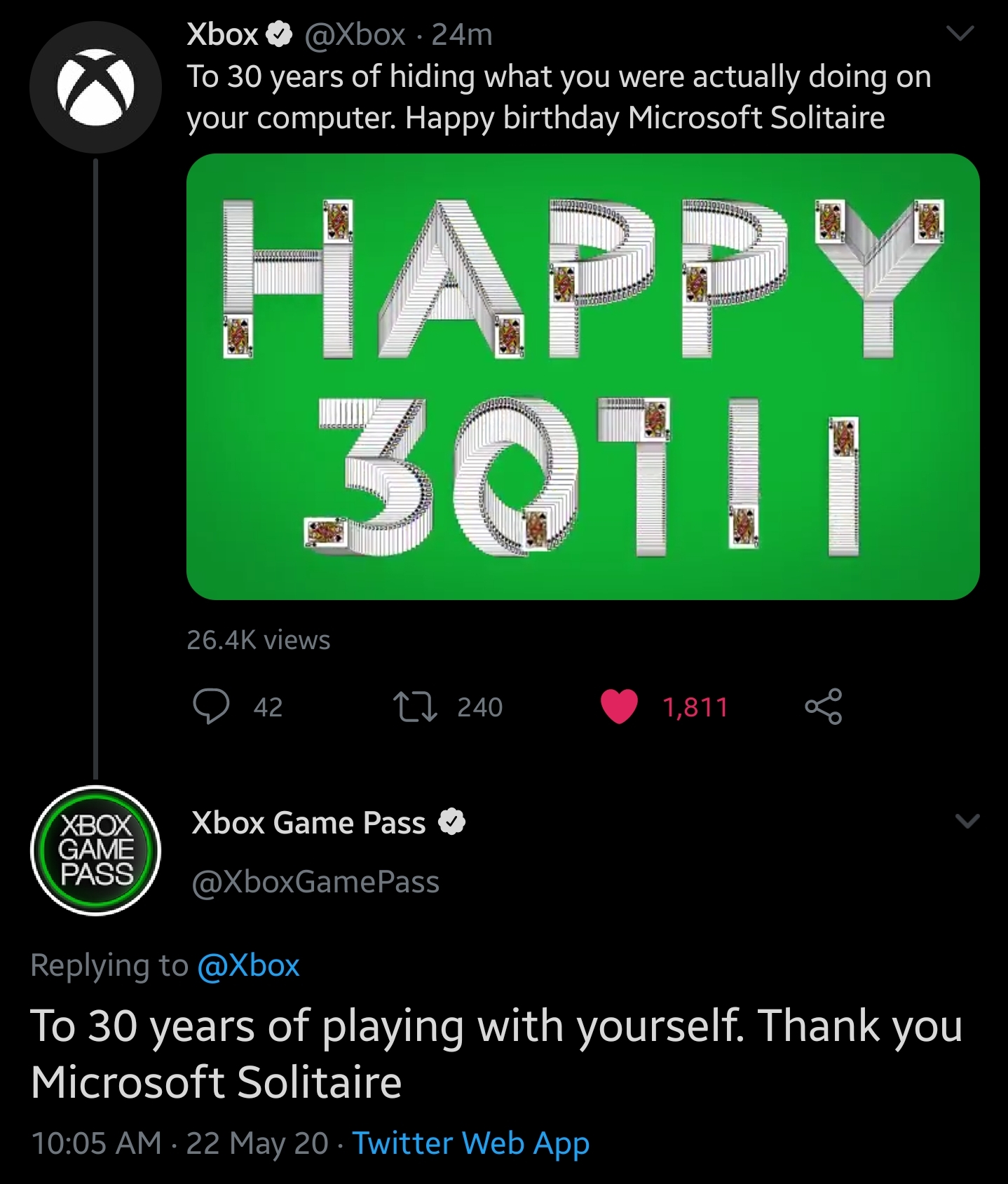Expand the options caret on the Game Pass reply
Image resolution: width=1008 pixels, height=1184 pixels.
[967, 820]
